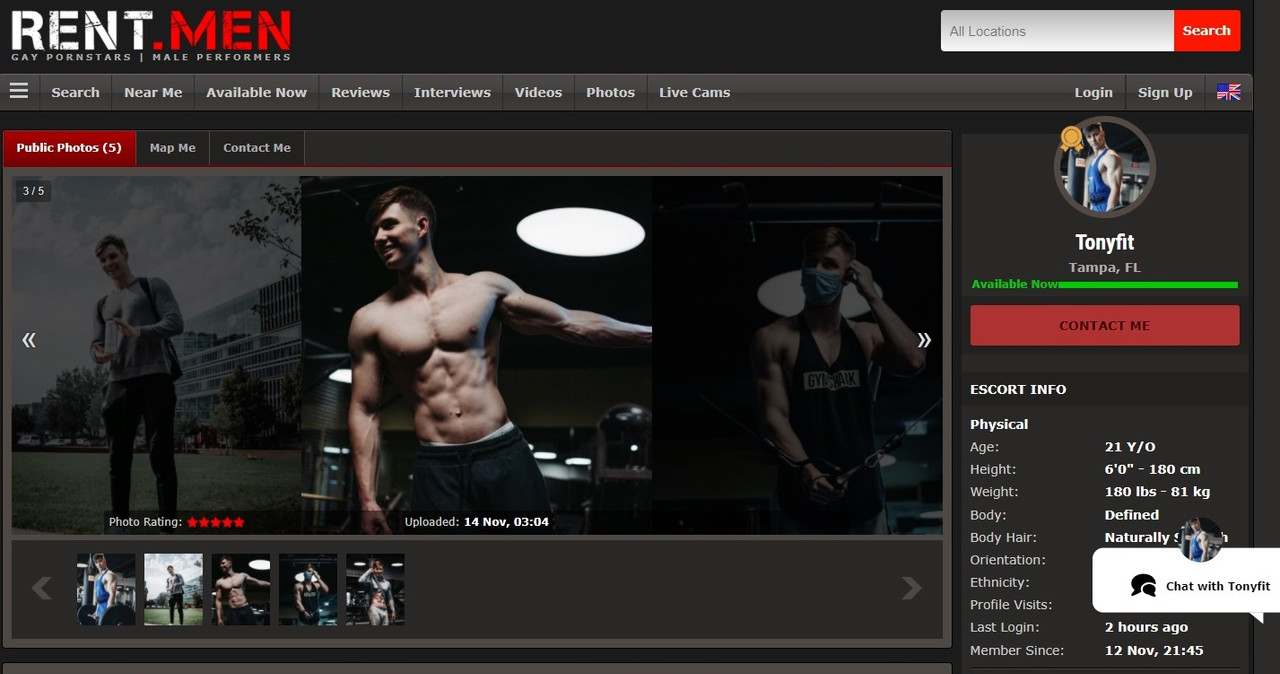Click the 2 hours ago last login value
1280x674 pixels.
pyautogui.click(x=1146, y=627)
